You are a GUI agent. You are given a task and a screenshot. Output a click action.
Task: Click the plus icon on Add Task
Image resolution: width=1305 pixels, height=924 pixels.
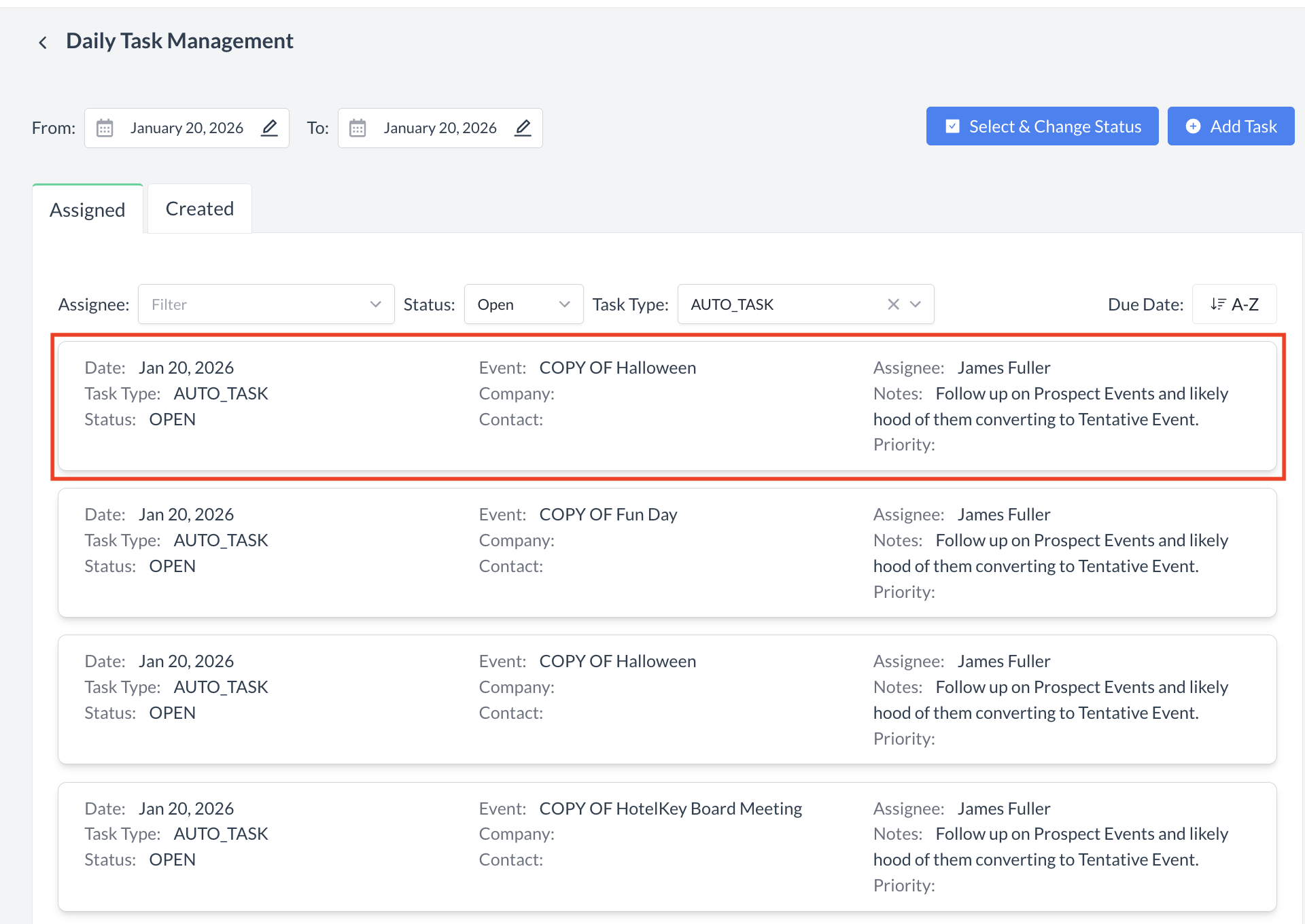(x=1194, y=126)
